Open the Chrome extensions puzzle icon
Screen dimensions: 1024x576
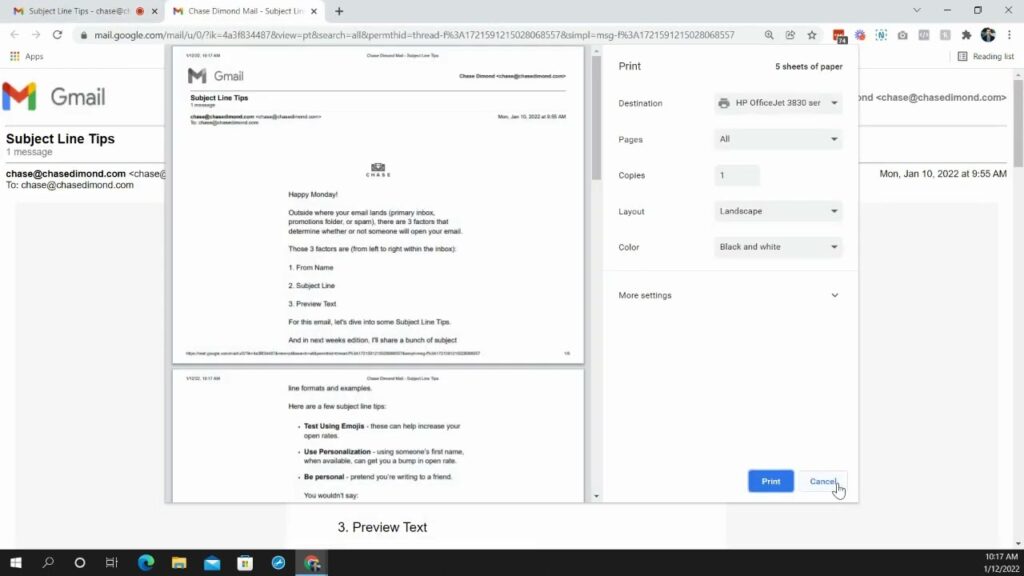coord(966,35)
